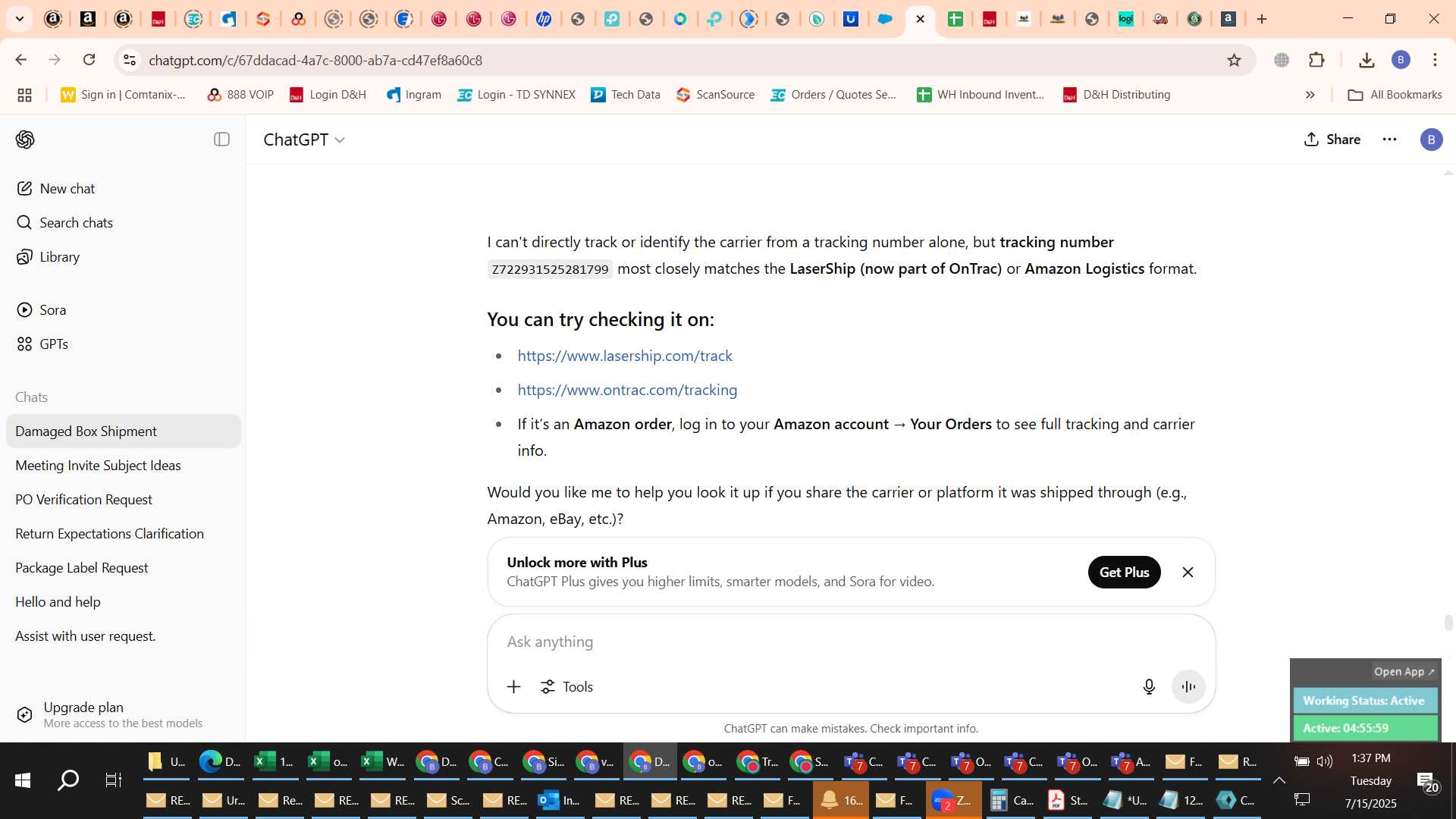Screen dimensions: 1456x819
Task: Open the Package Label Request chat
Action: [124, 567]
